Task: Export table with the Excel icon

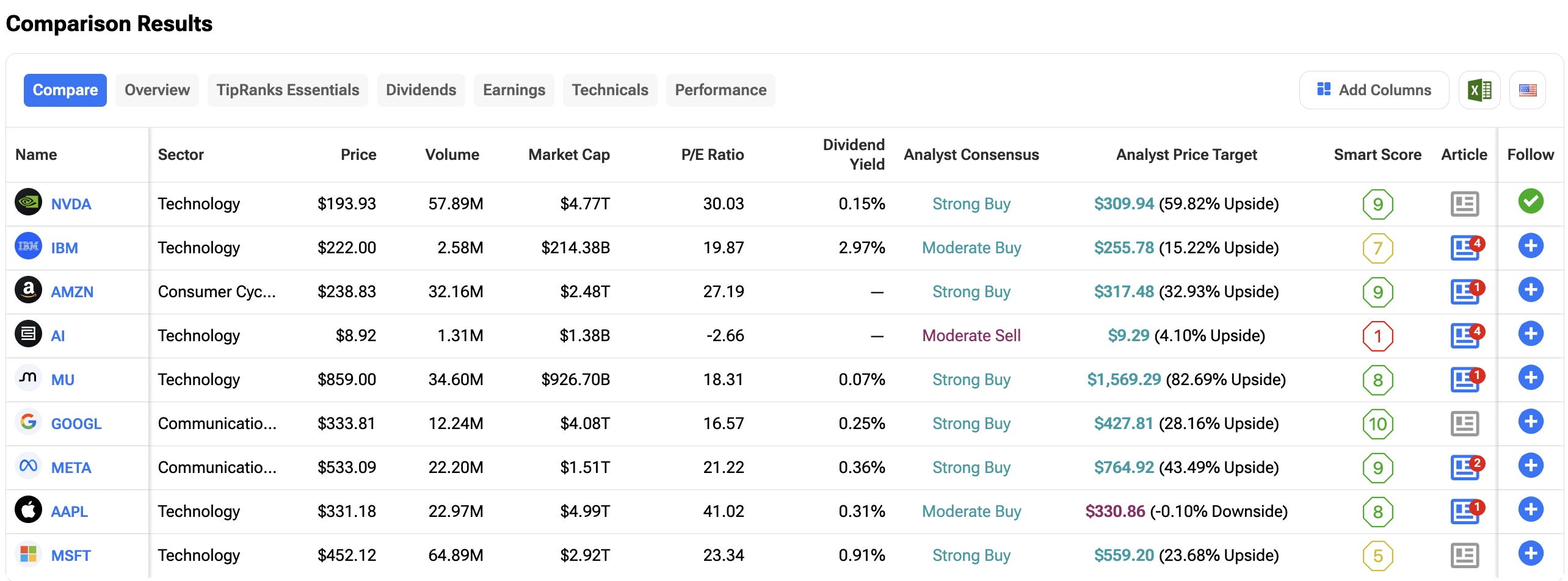Action: (1479, 90)
